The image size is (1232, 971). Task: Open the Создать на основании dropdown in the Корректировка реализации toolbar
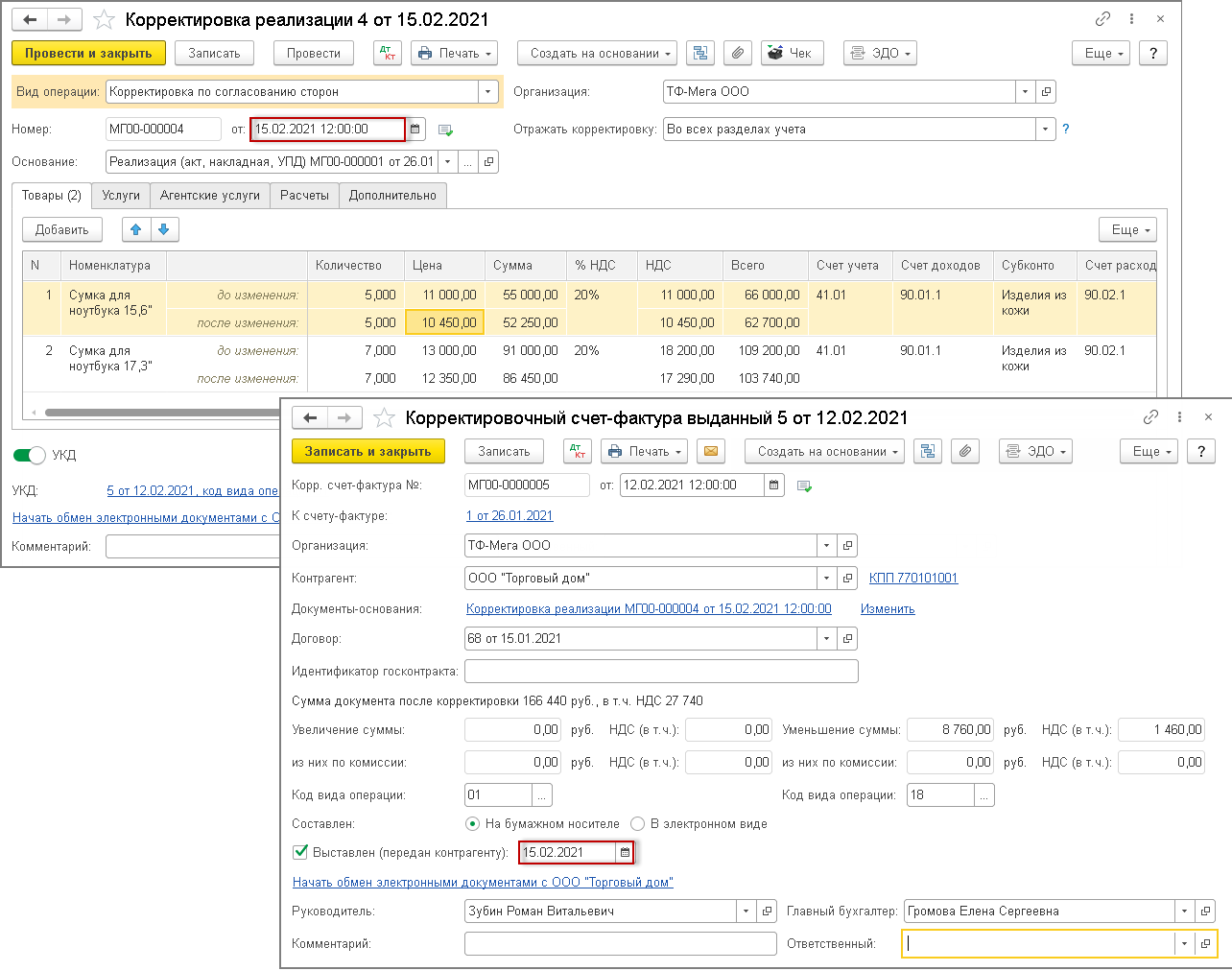597,53
